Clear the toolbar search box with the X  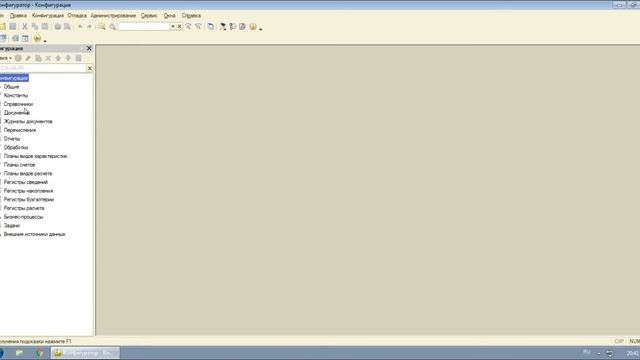coord(179,27)
